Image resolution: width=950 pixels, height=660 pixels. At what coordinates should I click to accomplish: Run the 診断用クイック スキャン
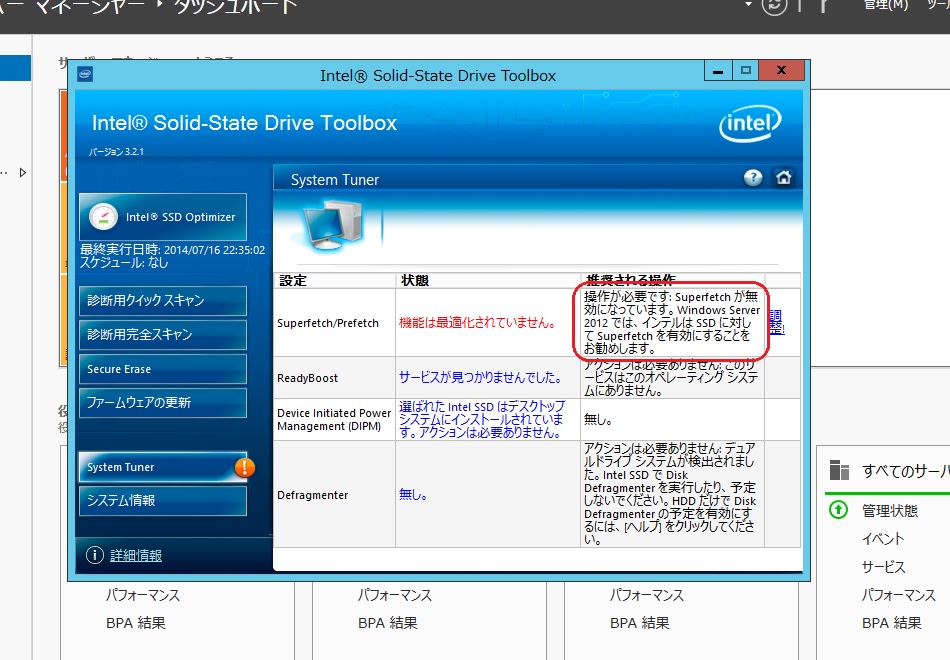163,301
